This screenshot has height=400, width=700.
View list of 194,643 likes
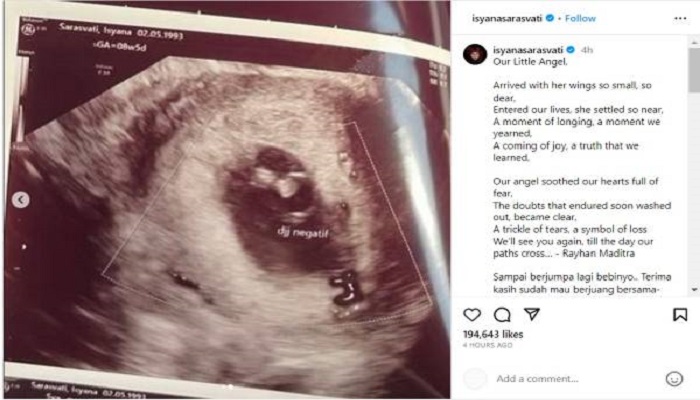[x=493, y=334]
